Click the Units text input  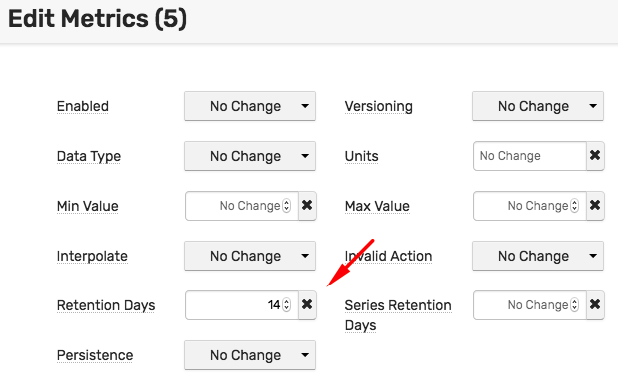coord(530,156)
